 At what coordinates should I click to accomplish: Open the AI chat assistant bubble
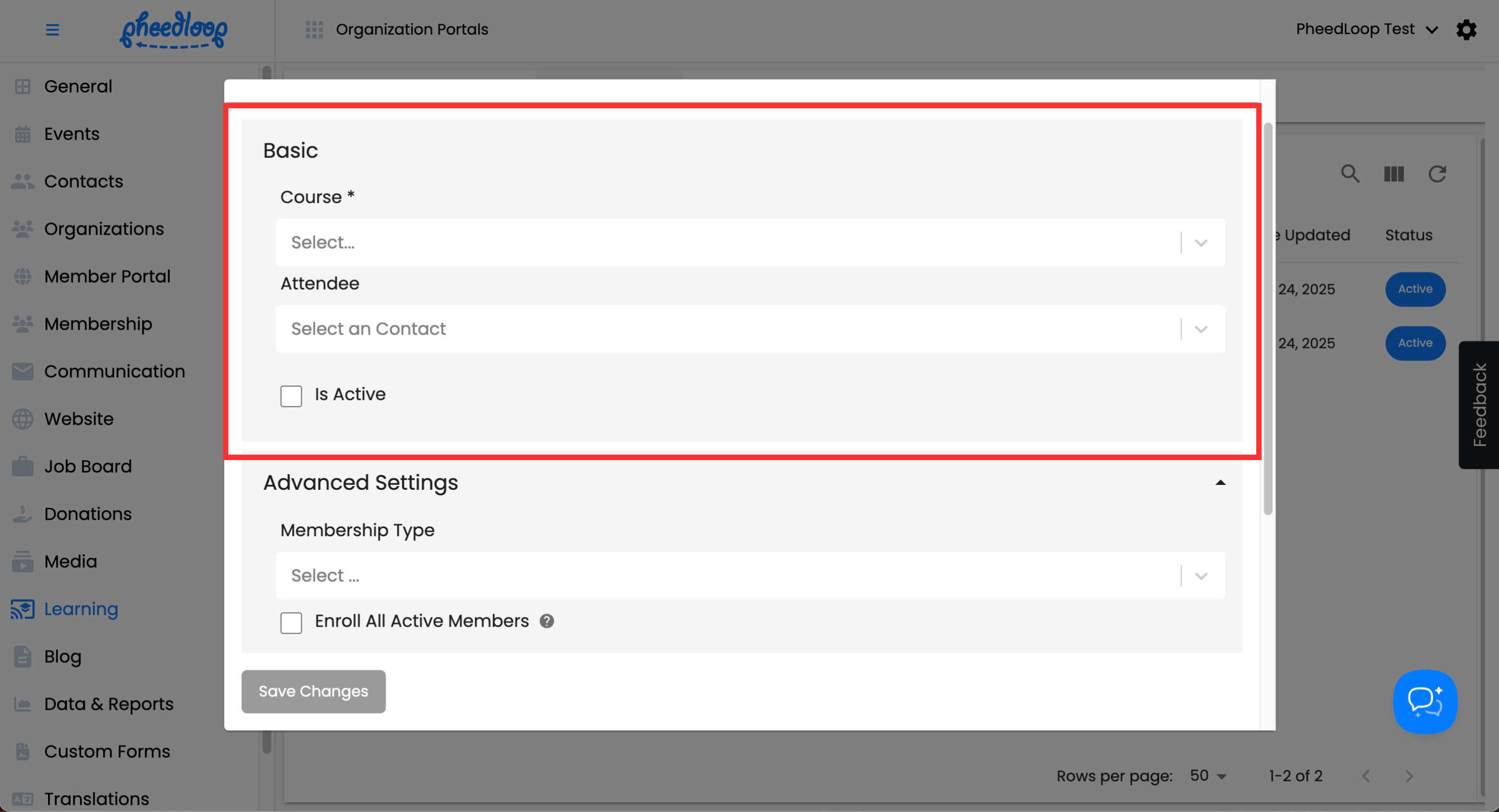[1424, 702]
